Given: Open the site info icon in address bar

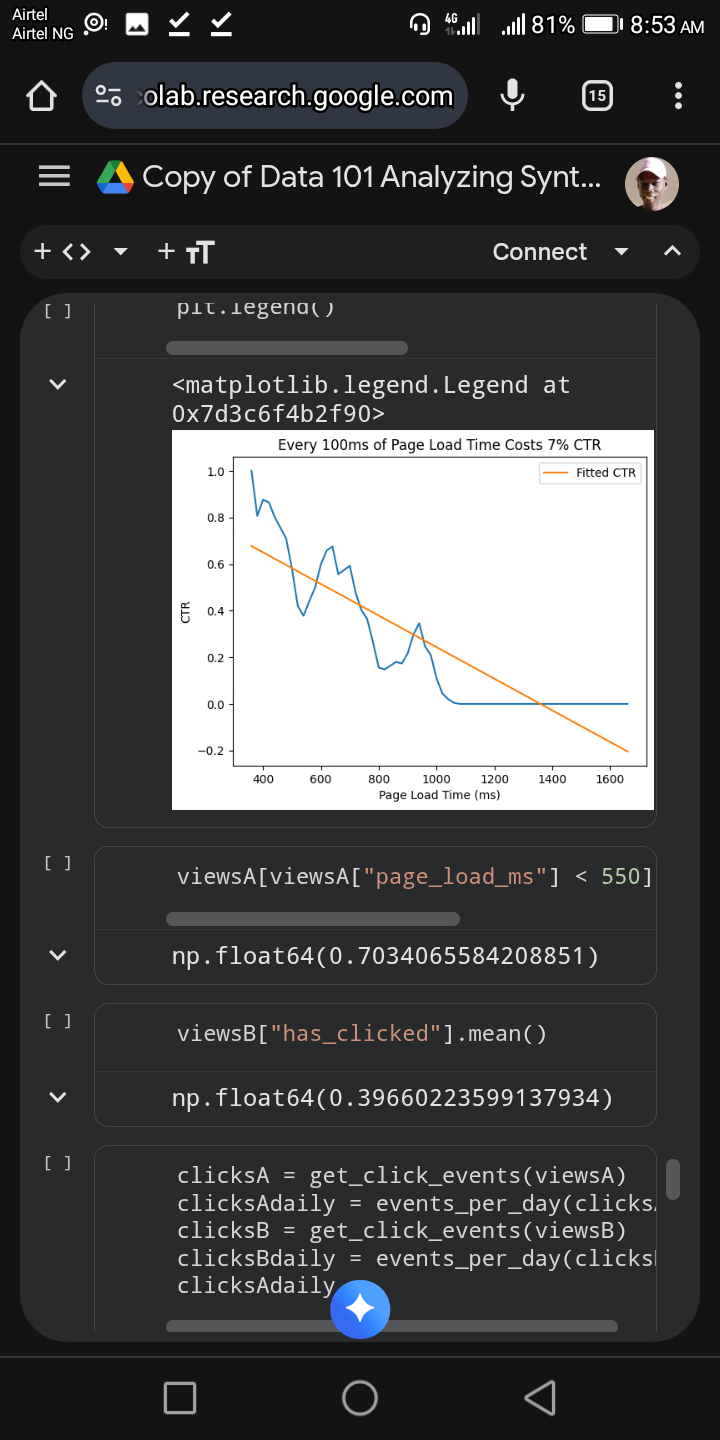Looking at the screenshot, I should (108, 96).
